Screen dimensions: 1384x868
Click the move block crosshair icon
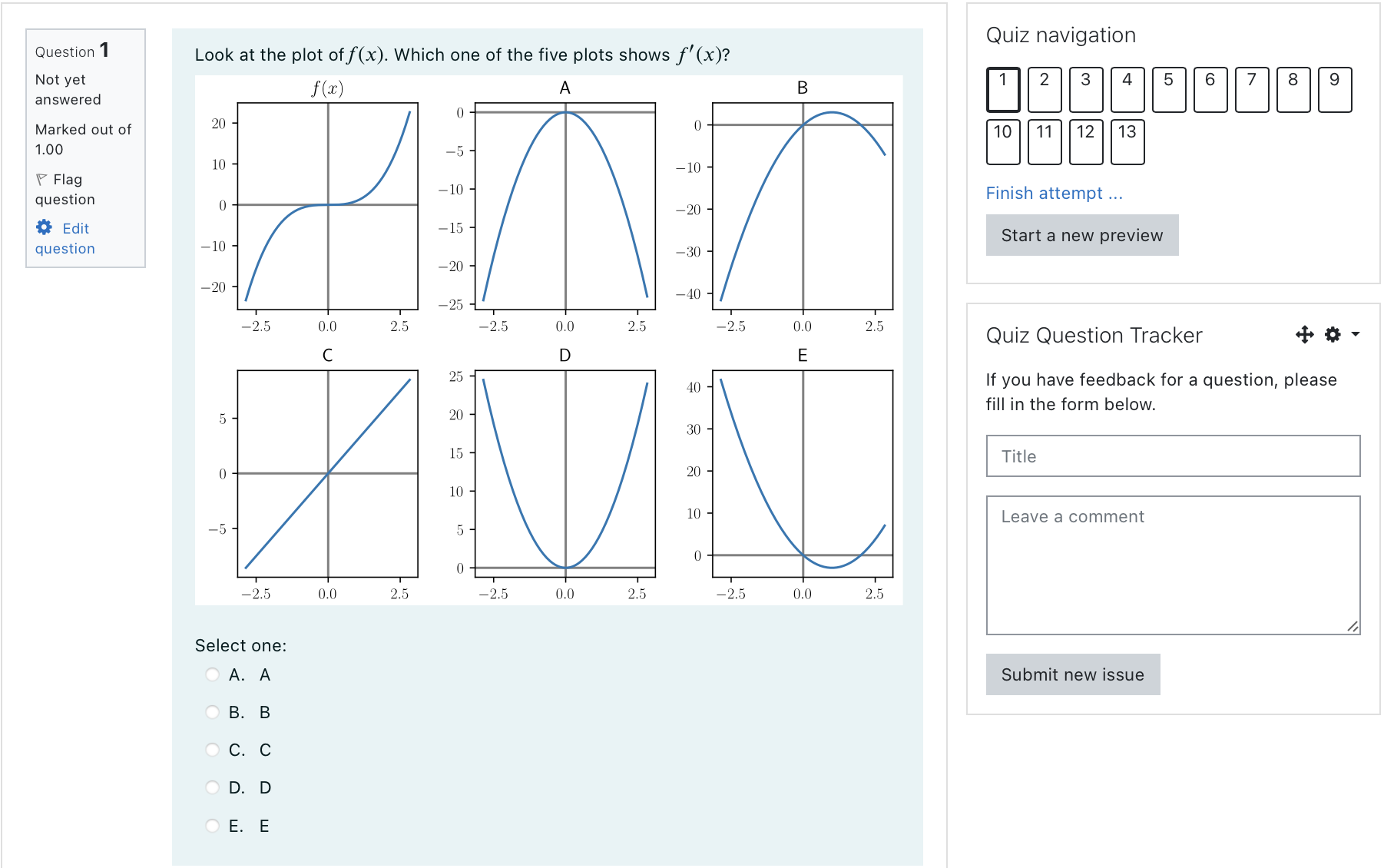[1304, 335]
